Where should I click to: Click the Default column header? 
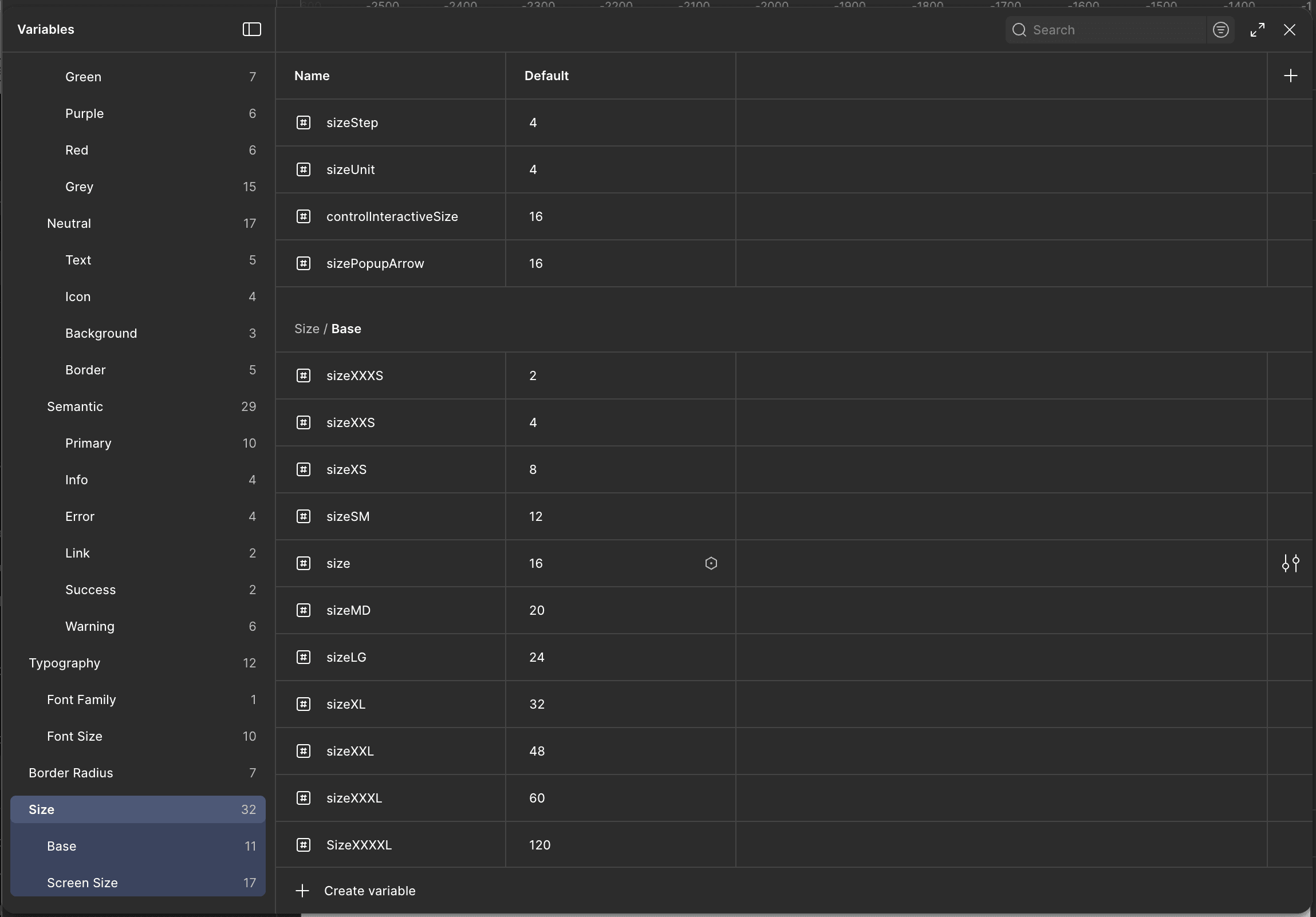click(546, 76)
